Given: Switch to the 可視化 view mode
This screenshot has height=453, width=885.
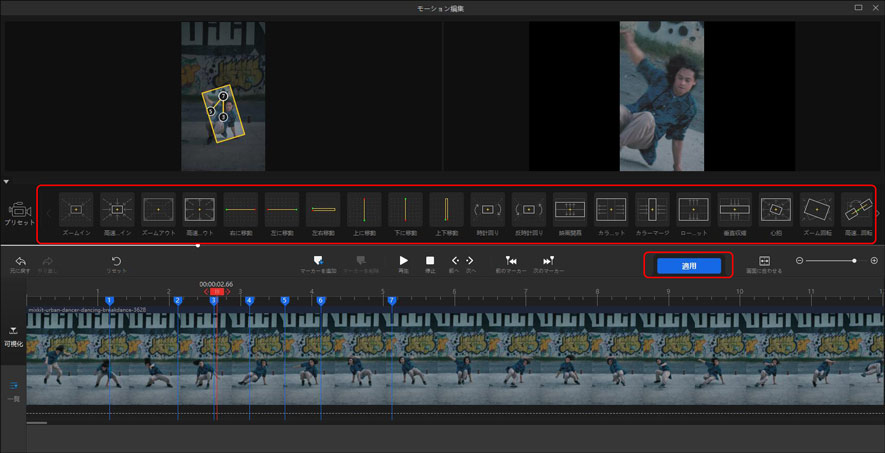Looking at the screenshot, I should pyautogui.click(x=13, y=334).
